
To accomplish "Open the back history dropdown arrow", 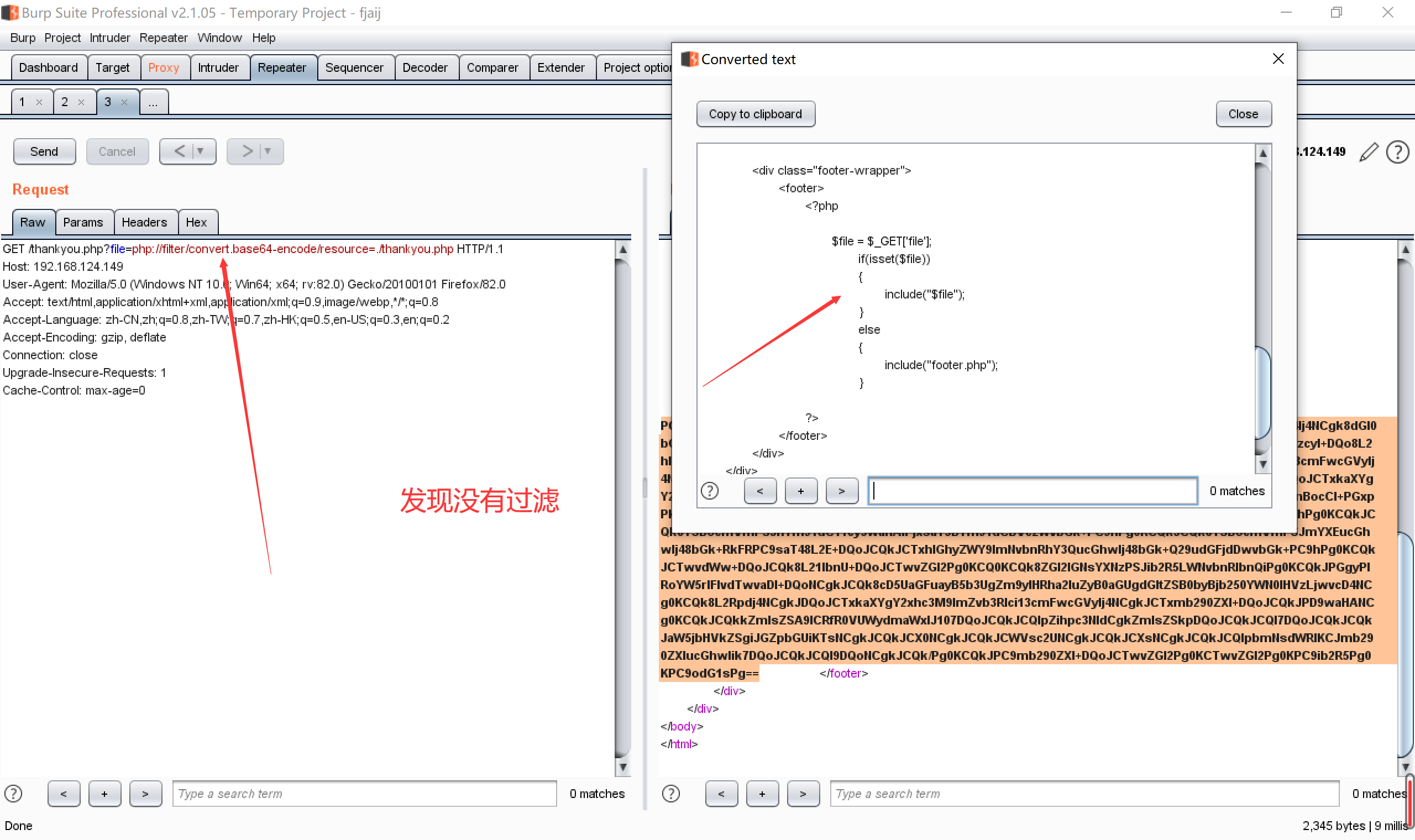I will 201,151.
